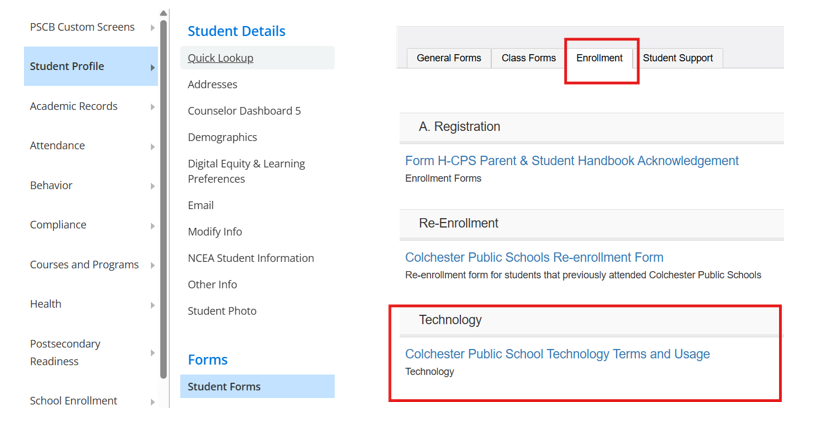Click the Re-Enrollment section header
The image size is (817, 427).
pos(591,223)
